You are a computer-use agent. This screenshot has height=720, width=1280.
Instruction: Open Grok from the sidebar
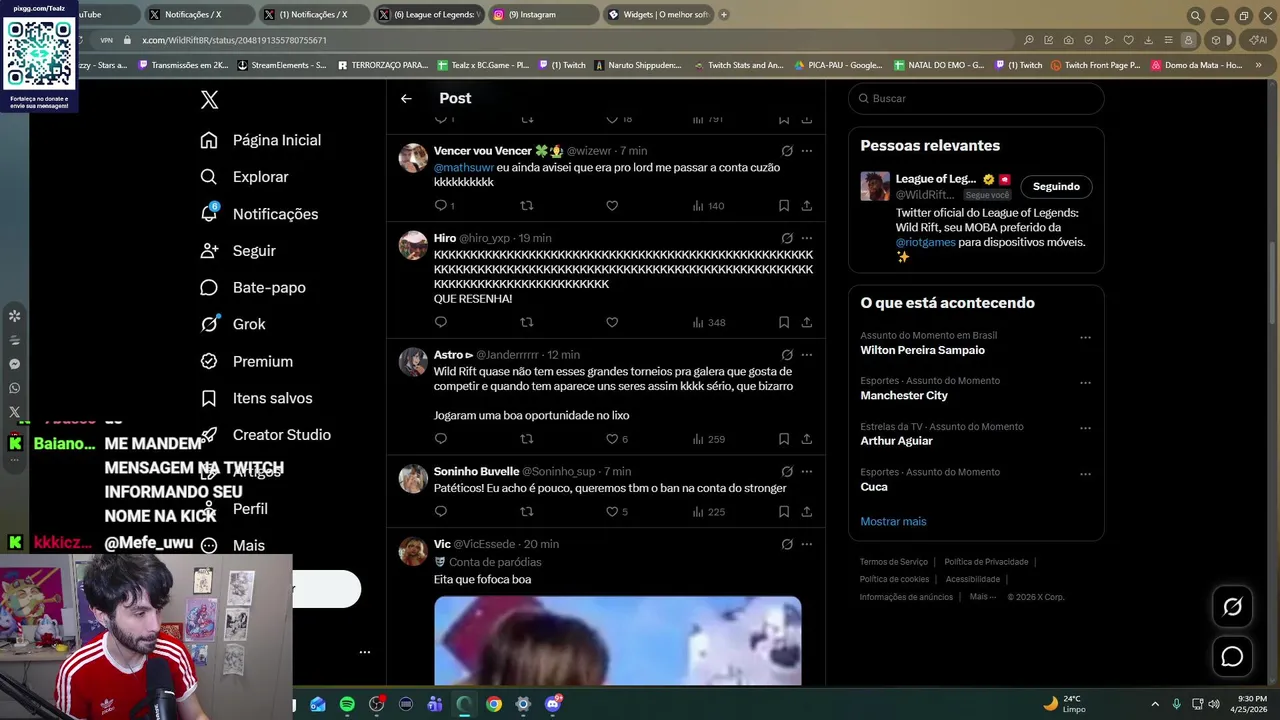[x=233, y=324]
